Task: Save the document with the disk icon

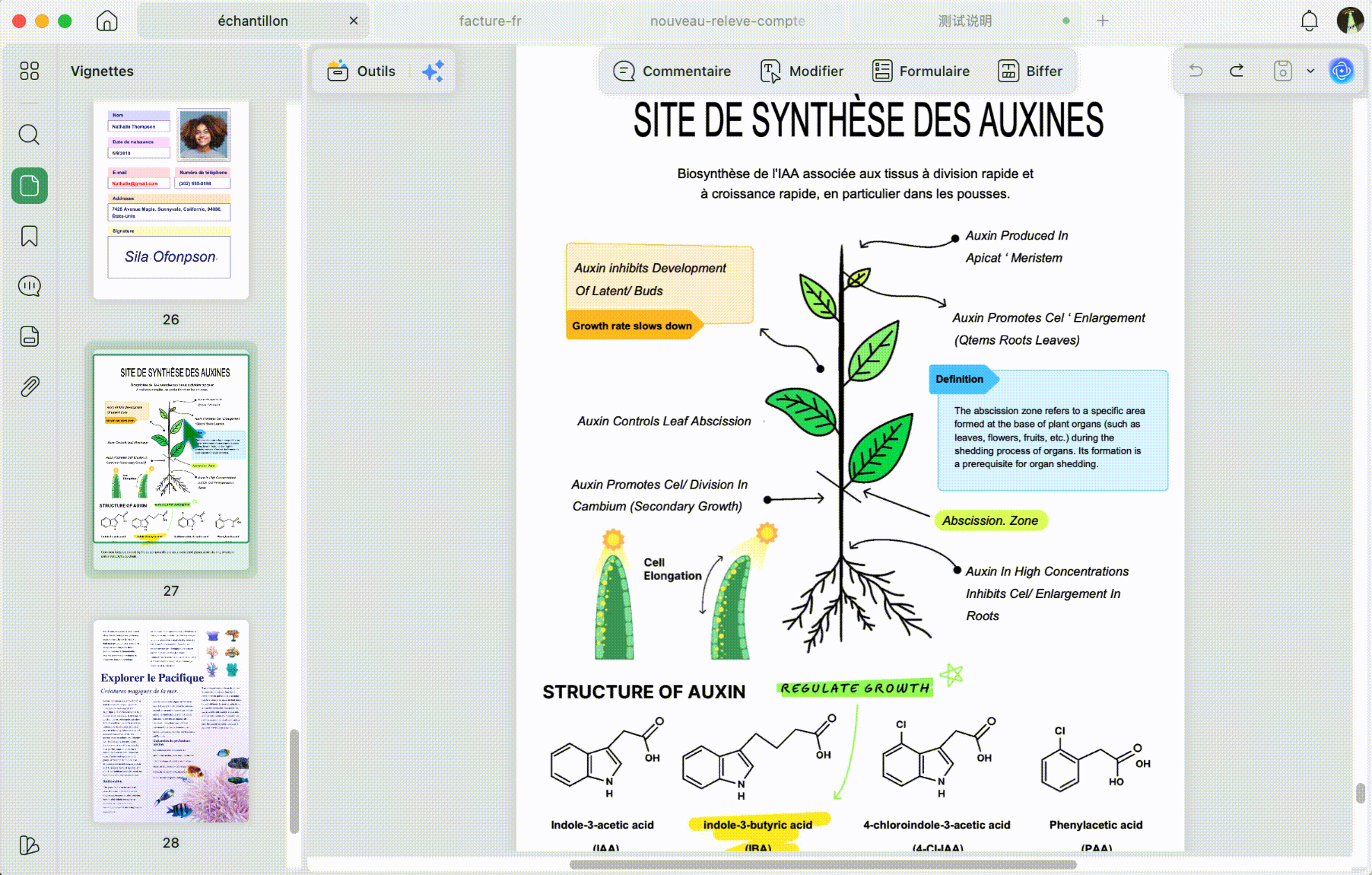Action: tap(1283, 71)
